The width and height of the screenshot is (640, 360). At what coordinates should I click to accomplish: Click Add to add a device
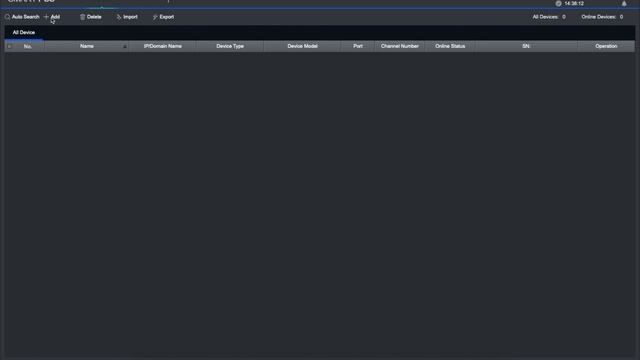pos(52,17)
